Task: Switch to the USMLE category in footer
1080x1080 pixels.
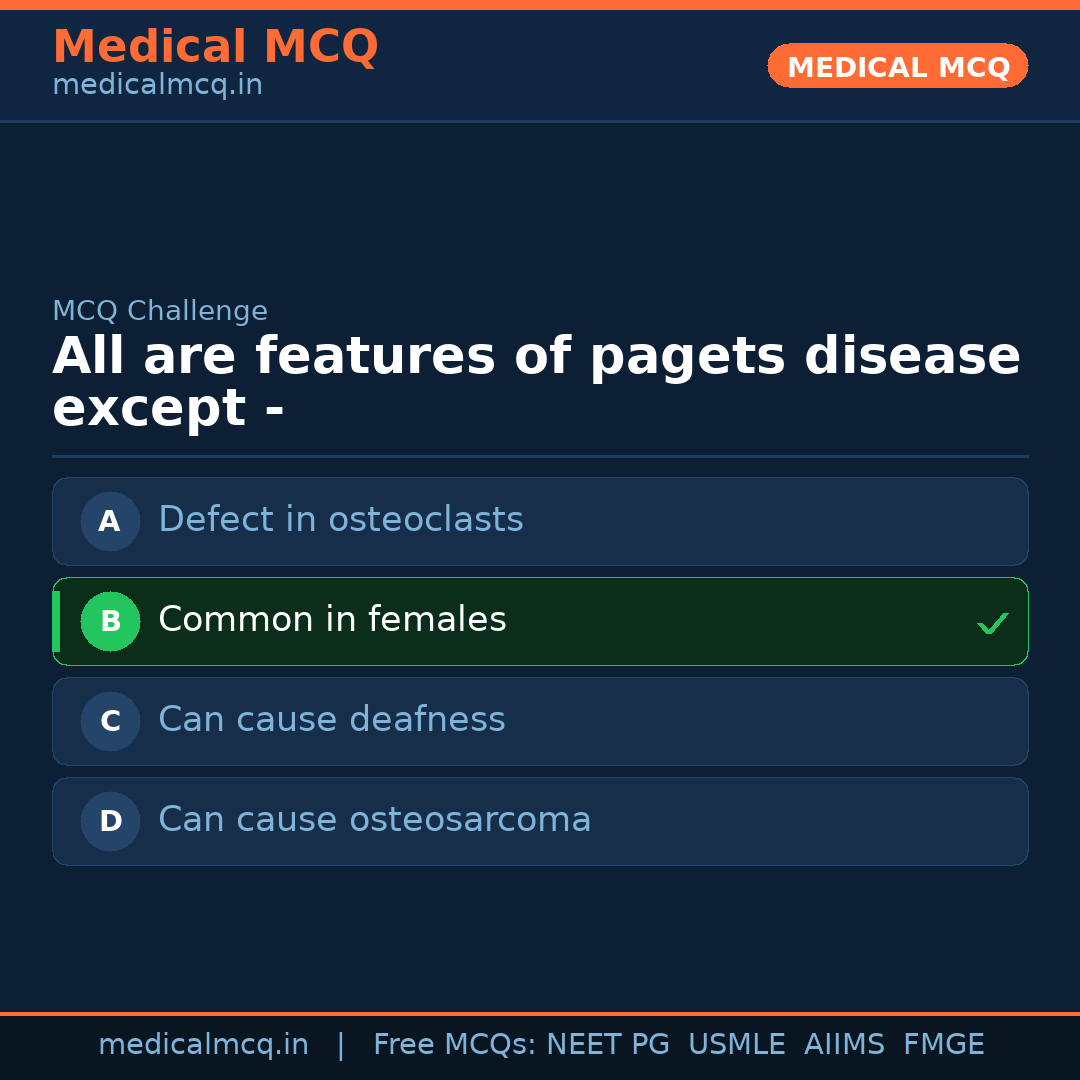Action: click(737, 1044)
